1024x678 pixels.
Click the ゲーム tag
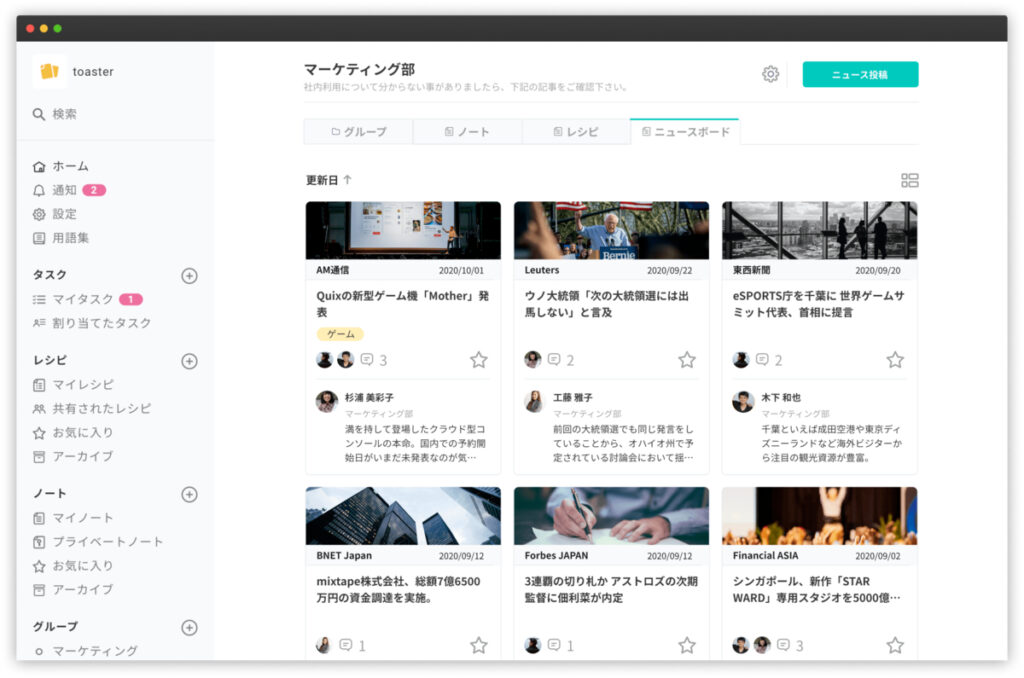coord(340,334)
